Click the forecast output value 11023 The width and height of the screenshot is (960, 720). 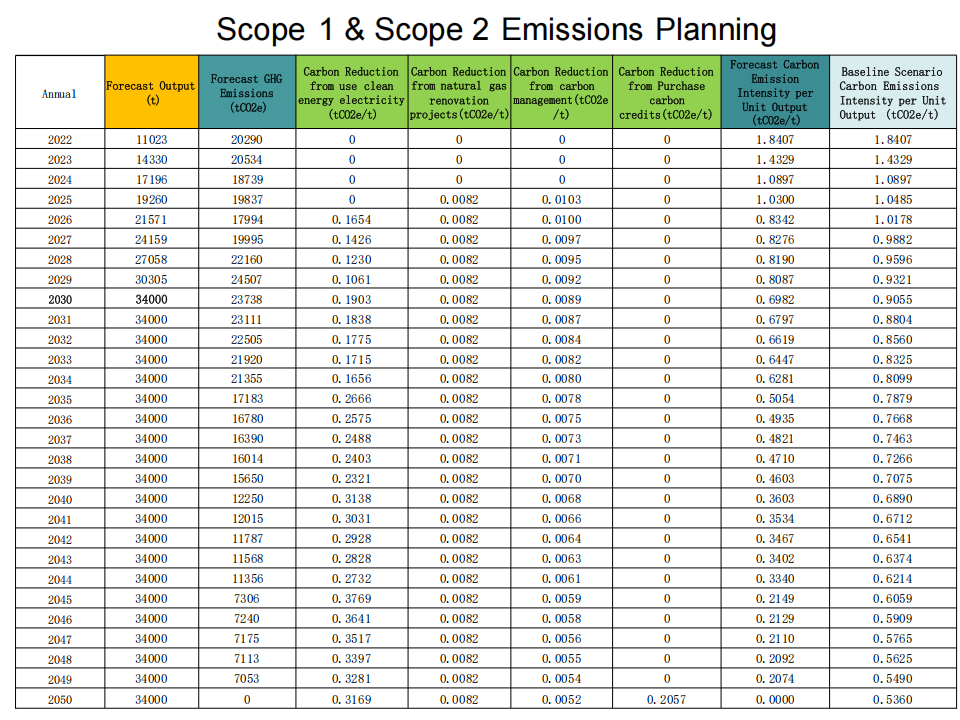(x=152, y=139)
